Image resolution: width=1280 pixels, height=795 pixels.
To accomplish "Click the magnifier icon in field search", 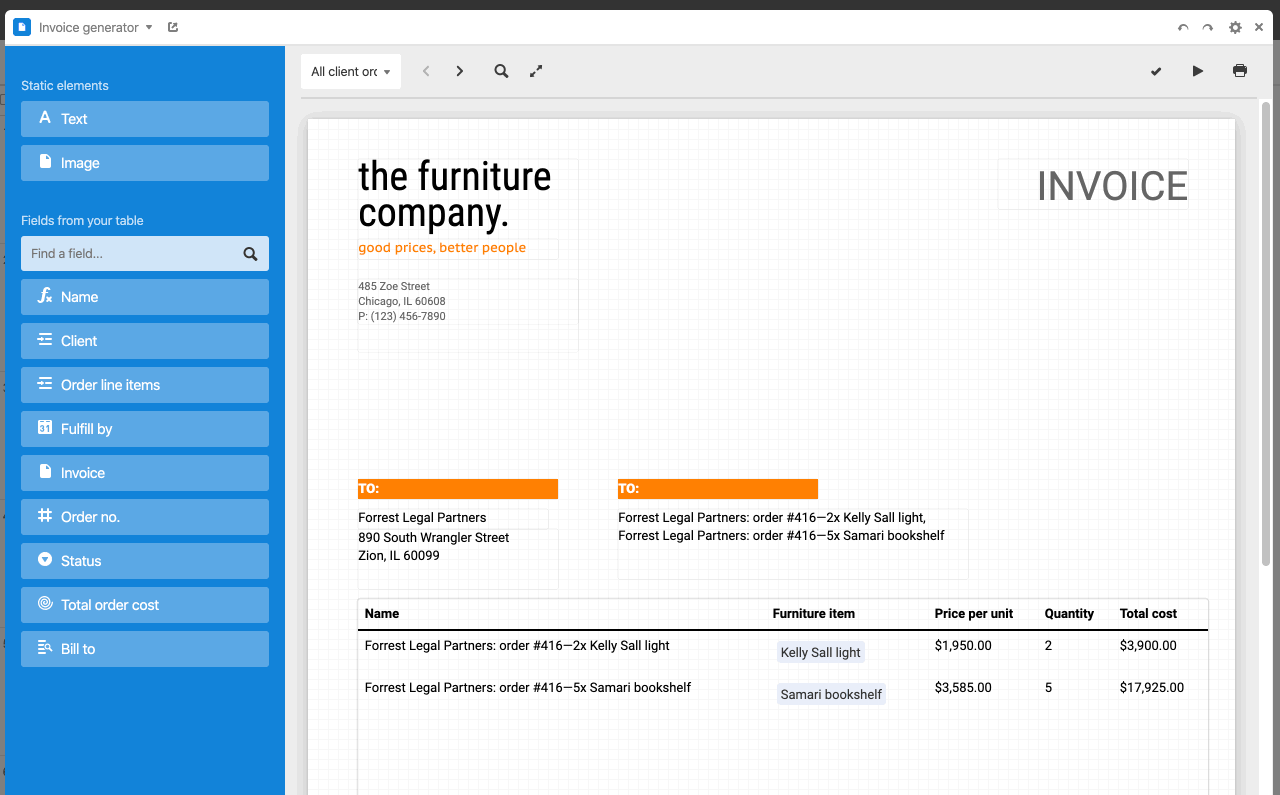I will pyautogui.click(x=251, y=254).
